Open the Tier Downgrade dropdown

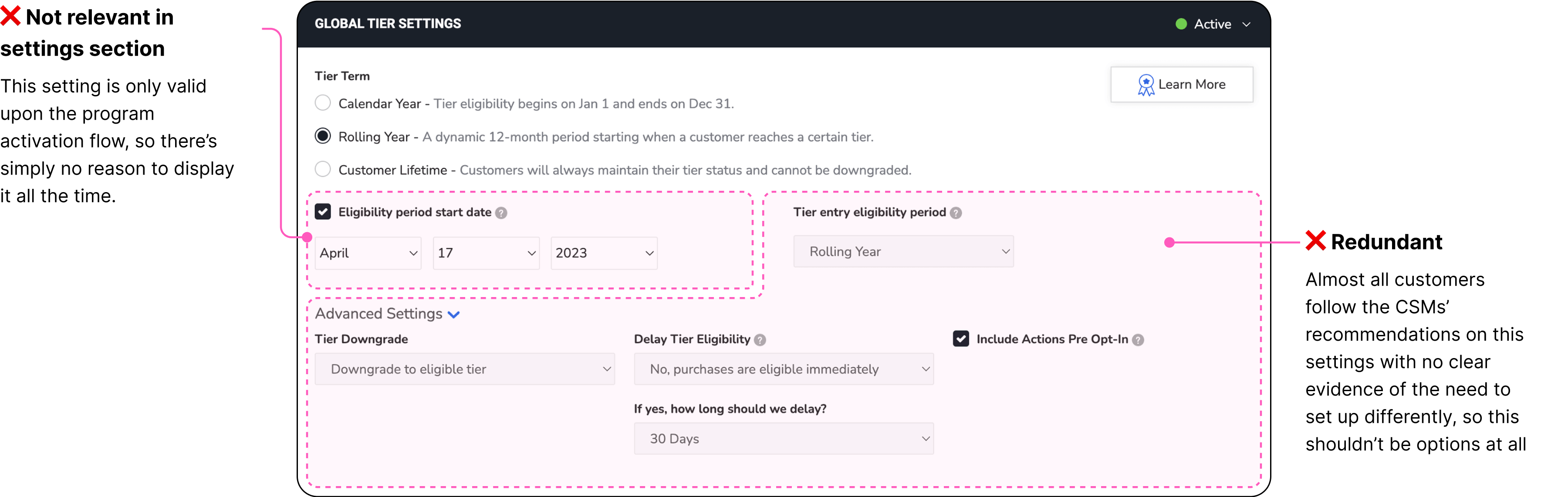point(464,369)
